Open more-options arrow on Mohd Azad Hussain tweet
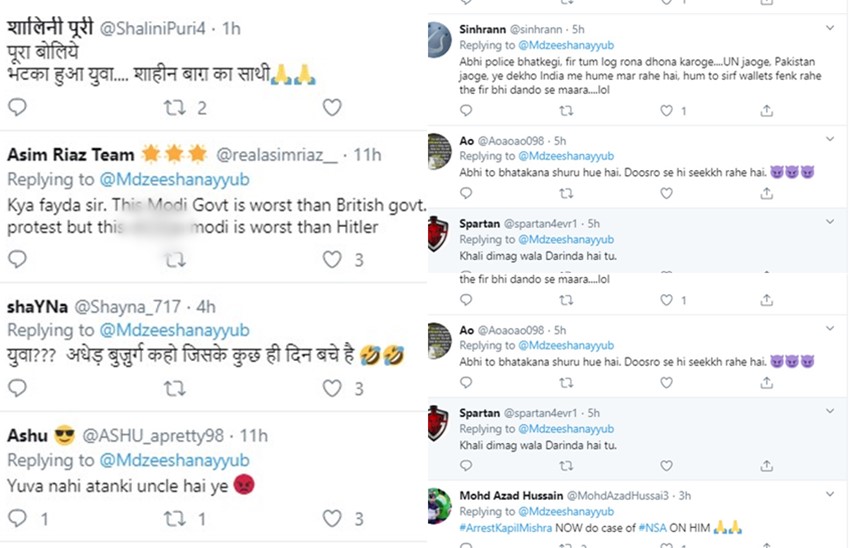This screenshot has height=548, width=850. coord(829,494)
